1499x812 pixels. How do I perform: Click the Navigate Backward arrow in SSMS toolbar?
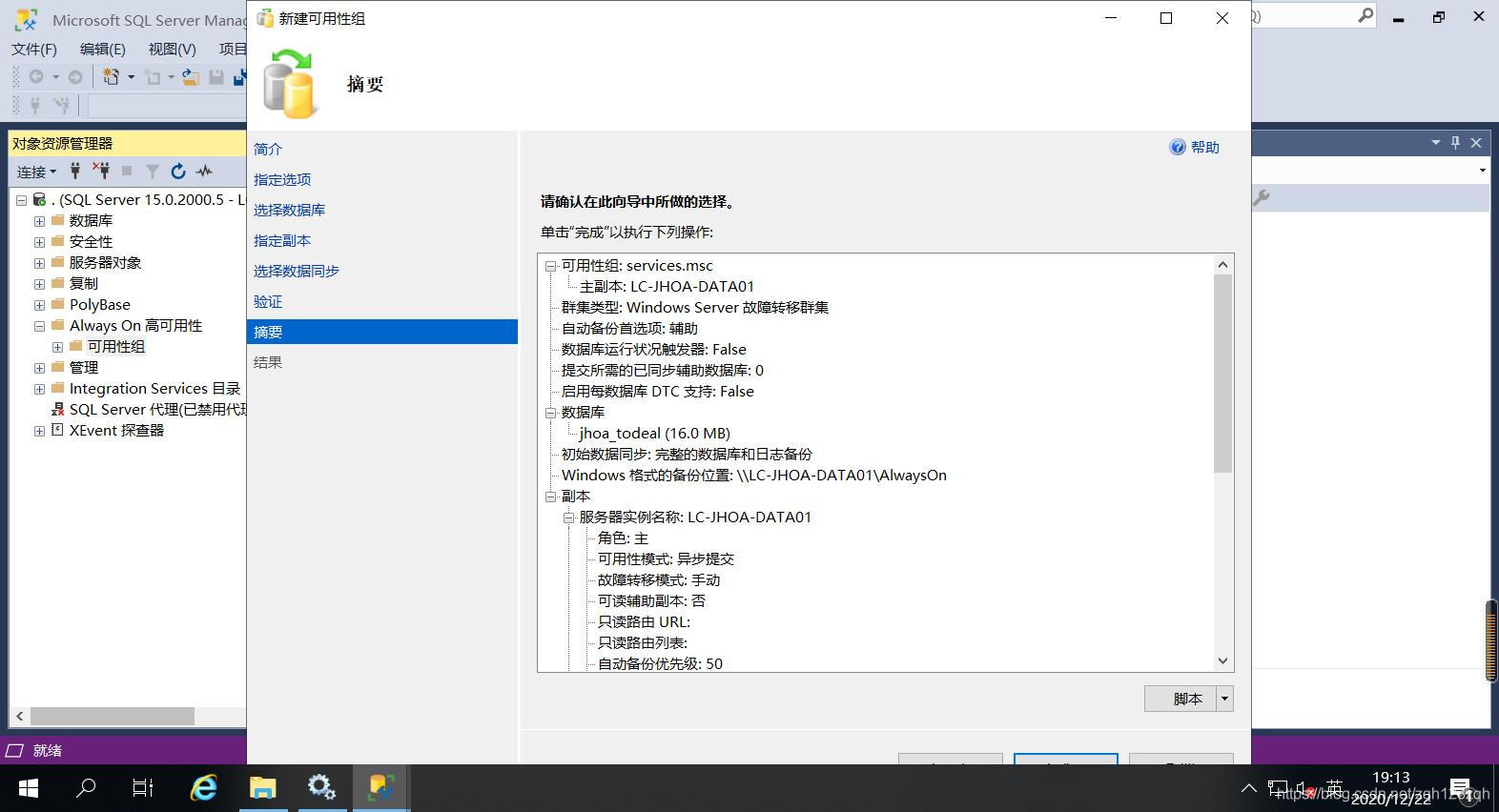pyautogui.click(x=36, y=76)
